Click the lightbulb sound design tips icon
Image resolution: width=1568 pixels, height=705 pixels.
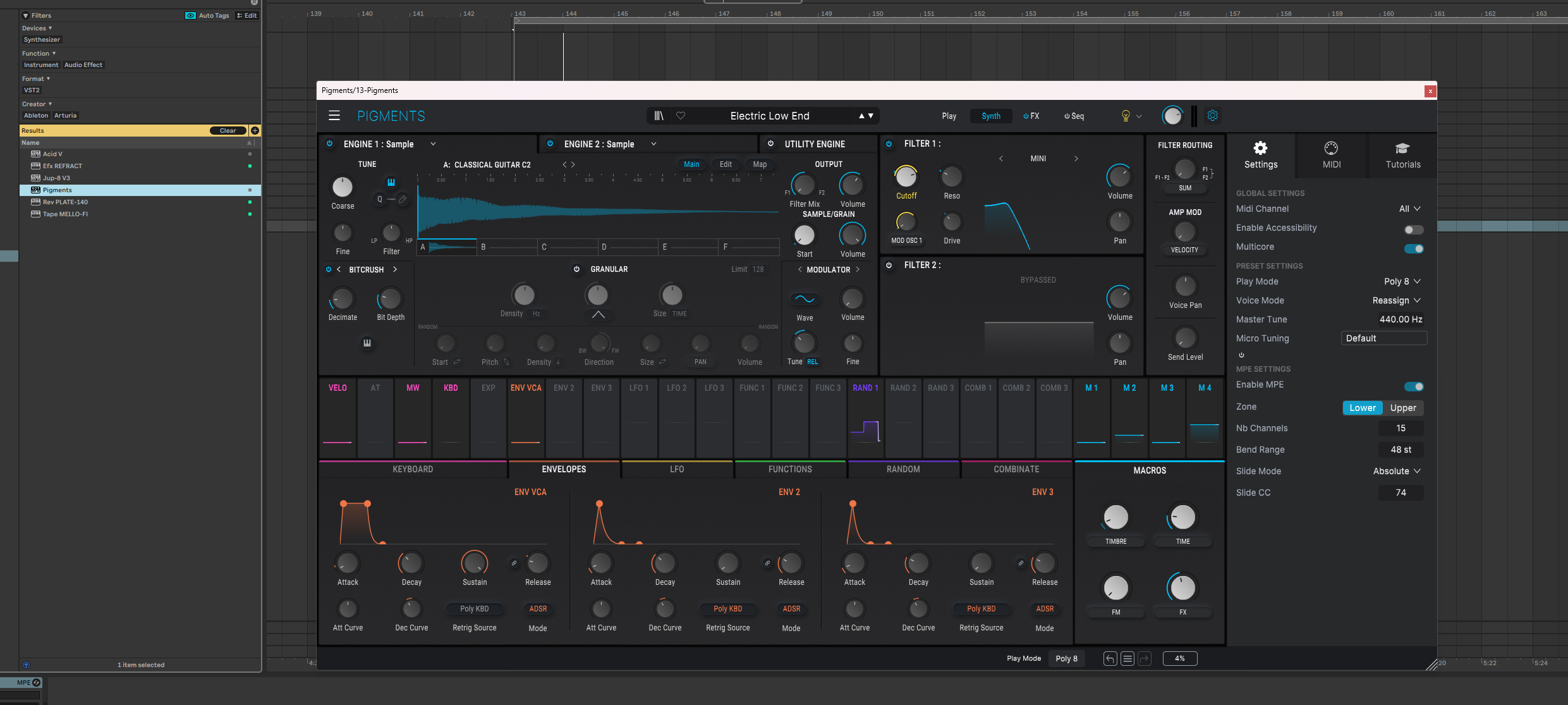click(x=1126, y=116)
